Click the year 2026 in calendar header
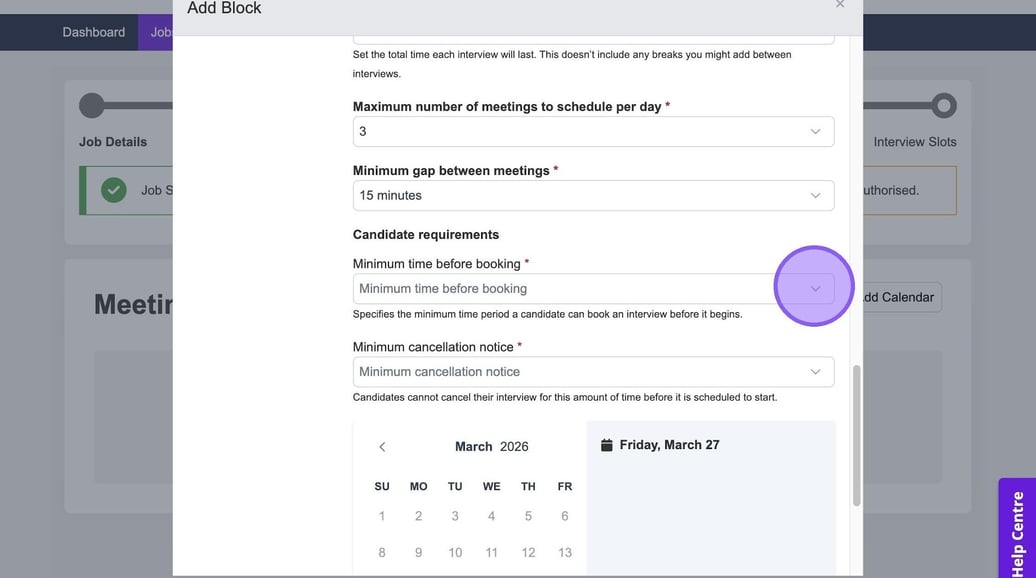 514,447
